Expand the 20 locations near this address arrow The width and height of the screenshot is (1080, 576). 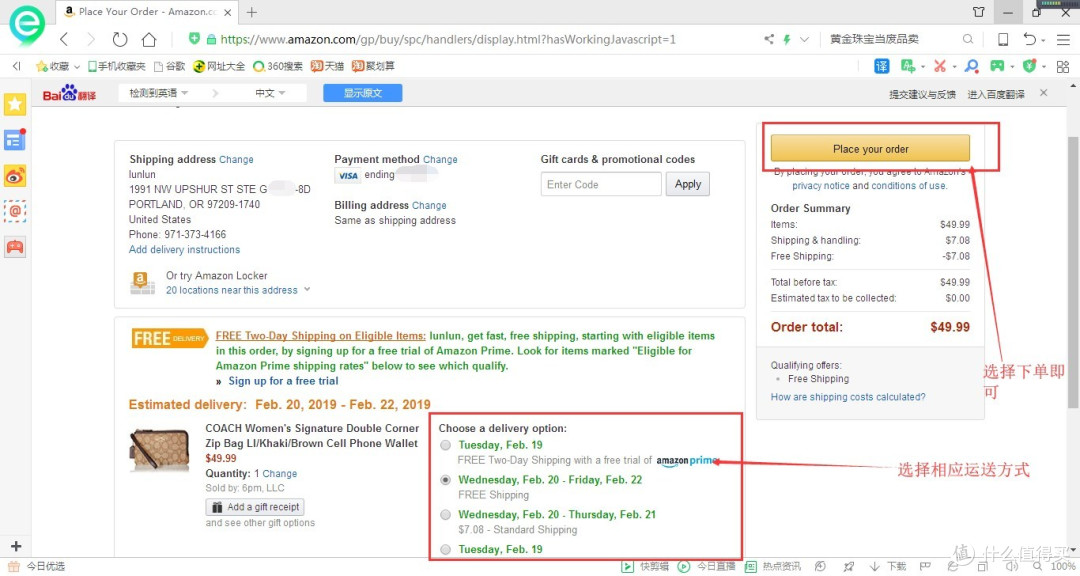(x=307, y=289)
